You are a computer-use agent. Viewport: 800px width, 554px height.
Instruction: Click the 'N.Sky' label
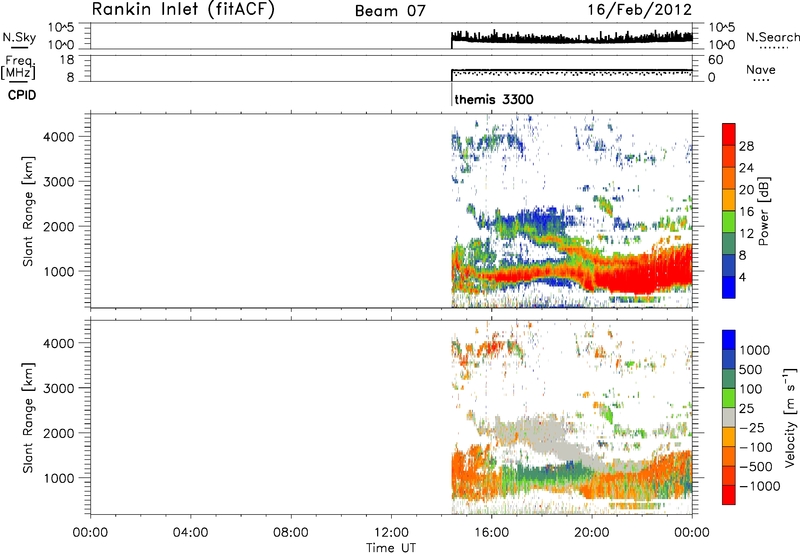pos(19,38)
